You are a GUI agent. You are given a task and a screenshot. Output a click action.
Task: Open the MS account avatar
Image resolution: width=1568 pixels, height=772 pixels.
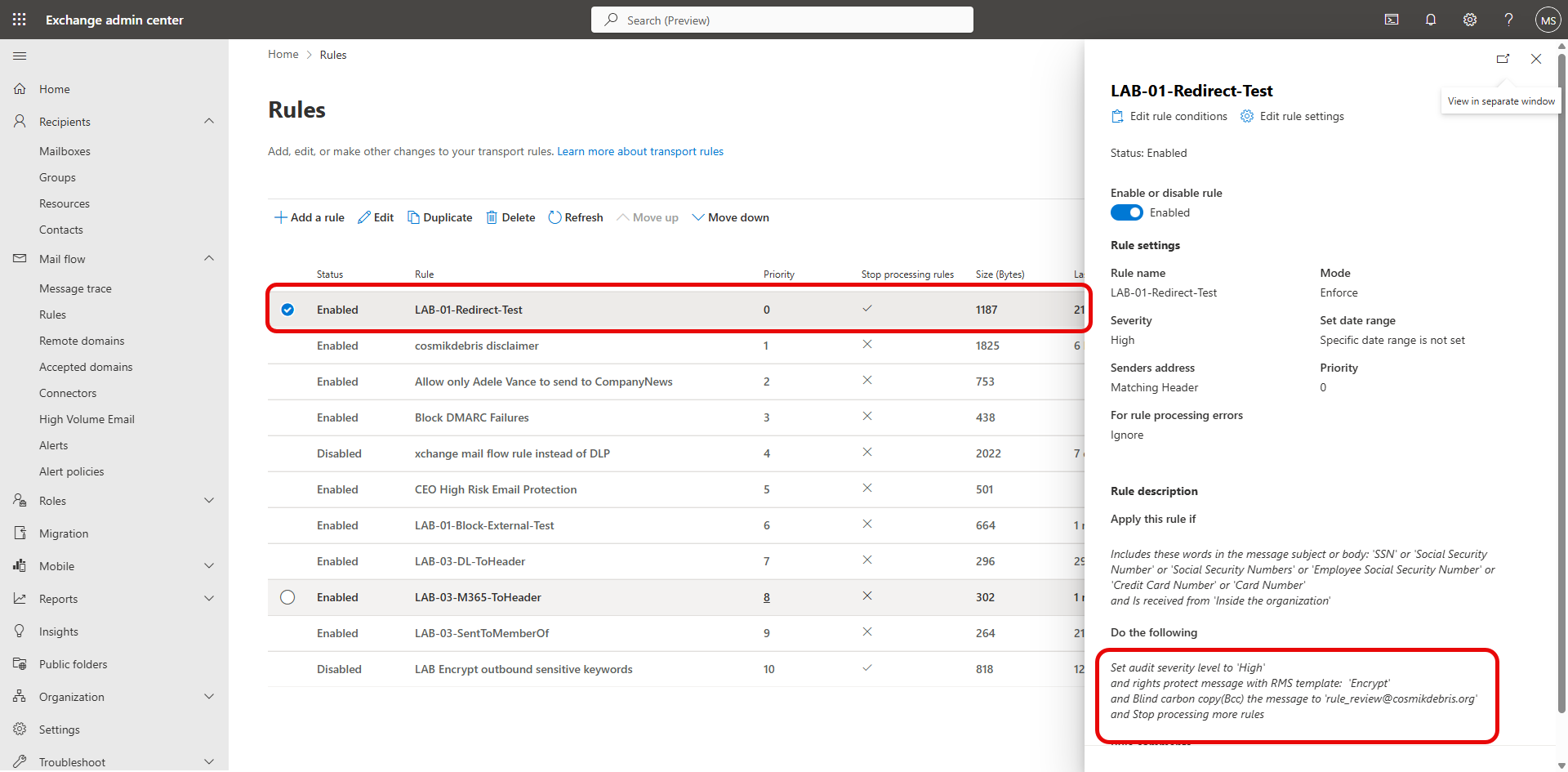(x=1548, y=20)
